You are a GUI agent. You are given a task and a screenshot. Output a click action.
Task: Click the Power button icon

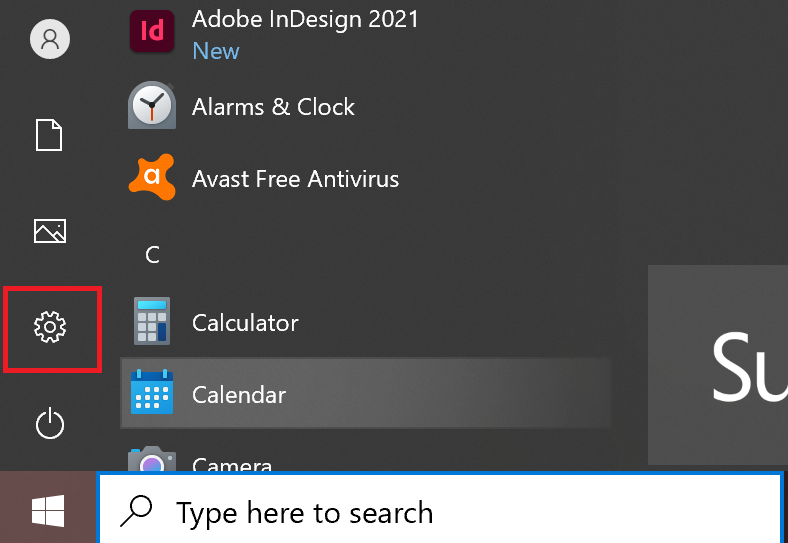pos(50,424)
